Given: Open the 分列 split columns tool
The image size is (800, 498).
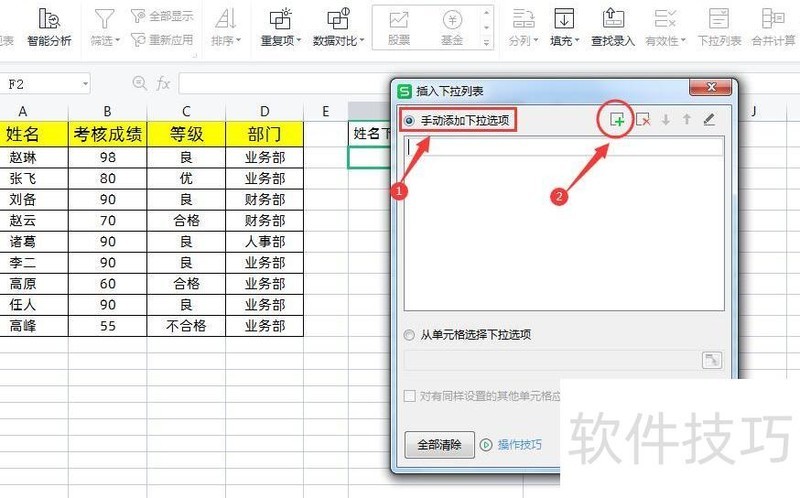Looking at the screenshot, I should (x=523, y=28).
